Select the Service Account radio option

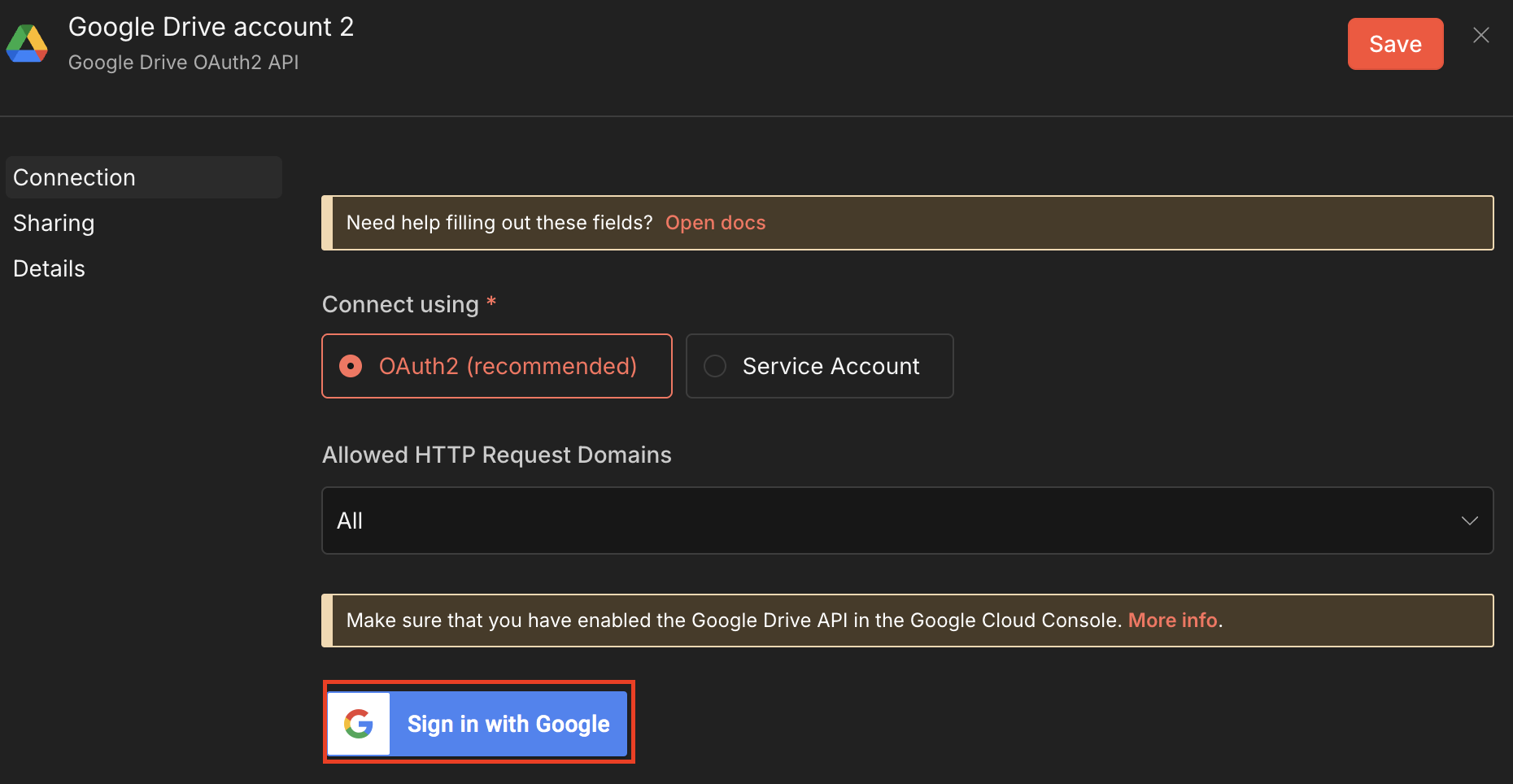tap(819, 366)
